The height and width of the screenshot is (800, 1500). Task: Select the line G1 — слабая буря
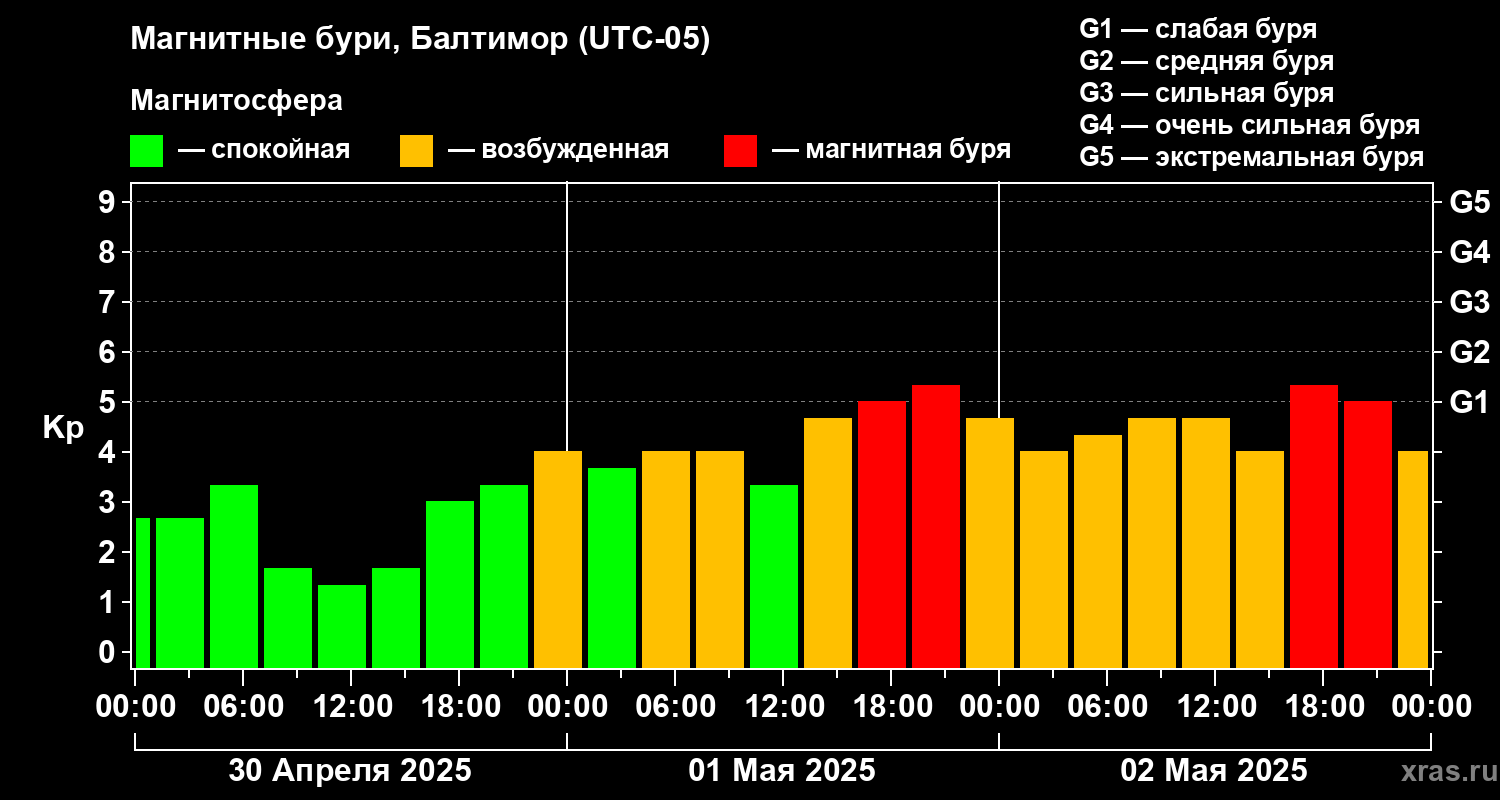(x=1198, y=28)
